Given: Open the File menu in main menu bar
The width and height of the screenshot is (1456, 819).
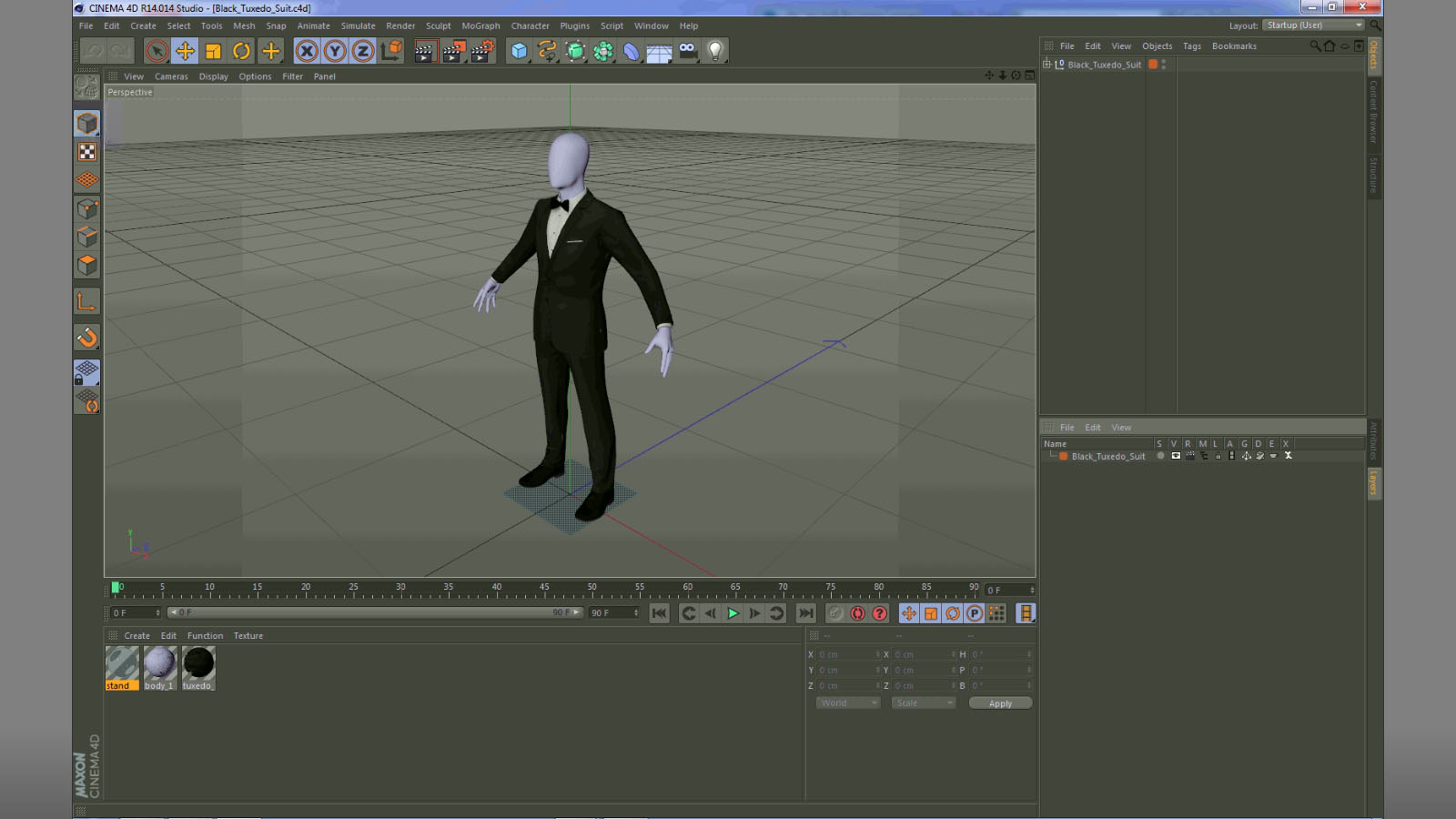Looking at the screenshot, I should [86, 25].
